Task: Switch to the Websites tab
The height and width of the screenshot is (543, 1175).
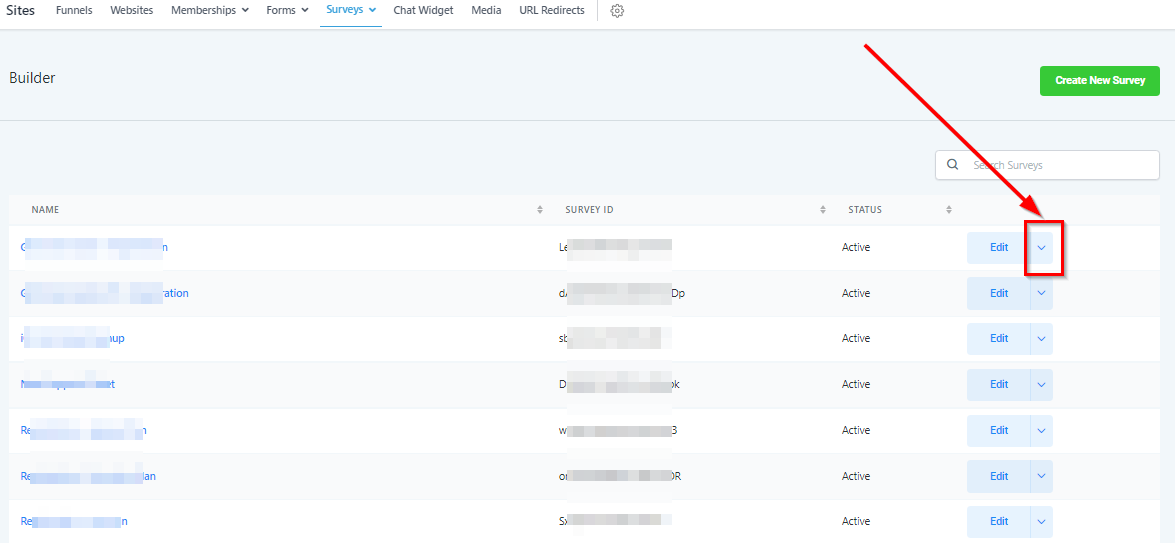Action: [131, 10]
